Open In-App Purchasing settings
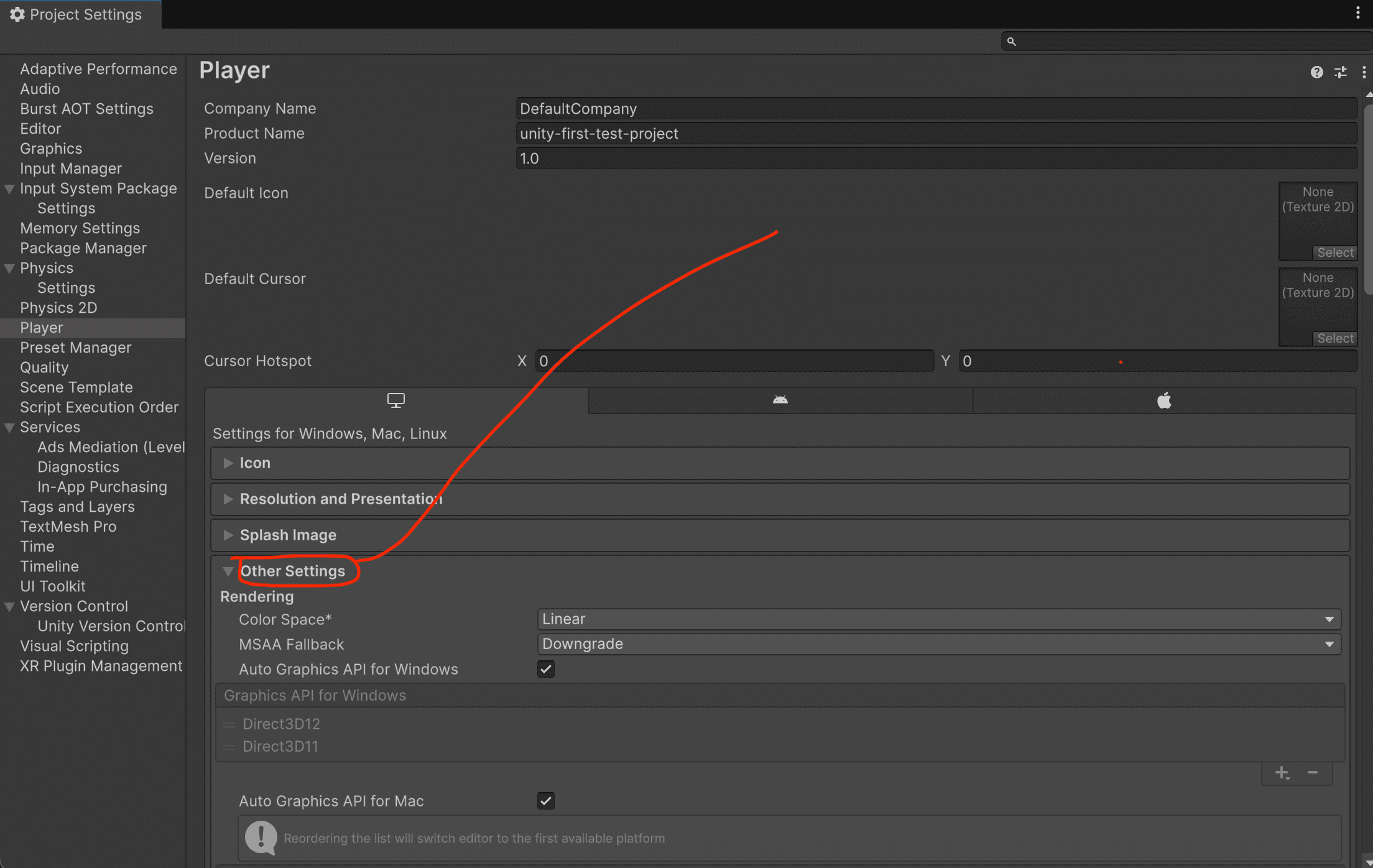This screenshot has height=868, width=1373. pos(102,487)
